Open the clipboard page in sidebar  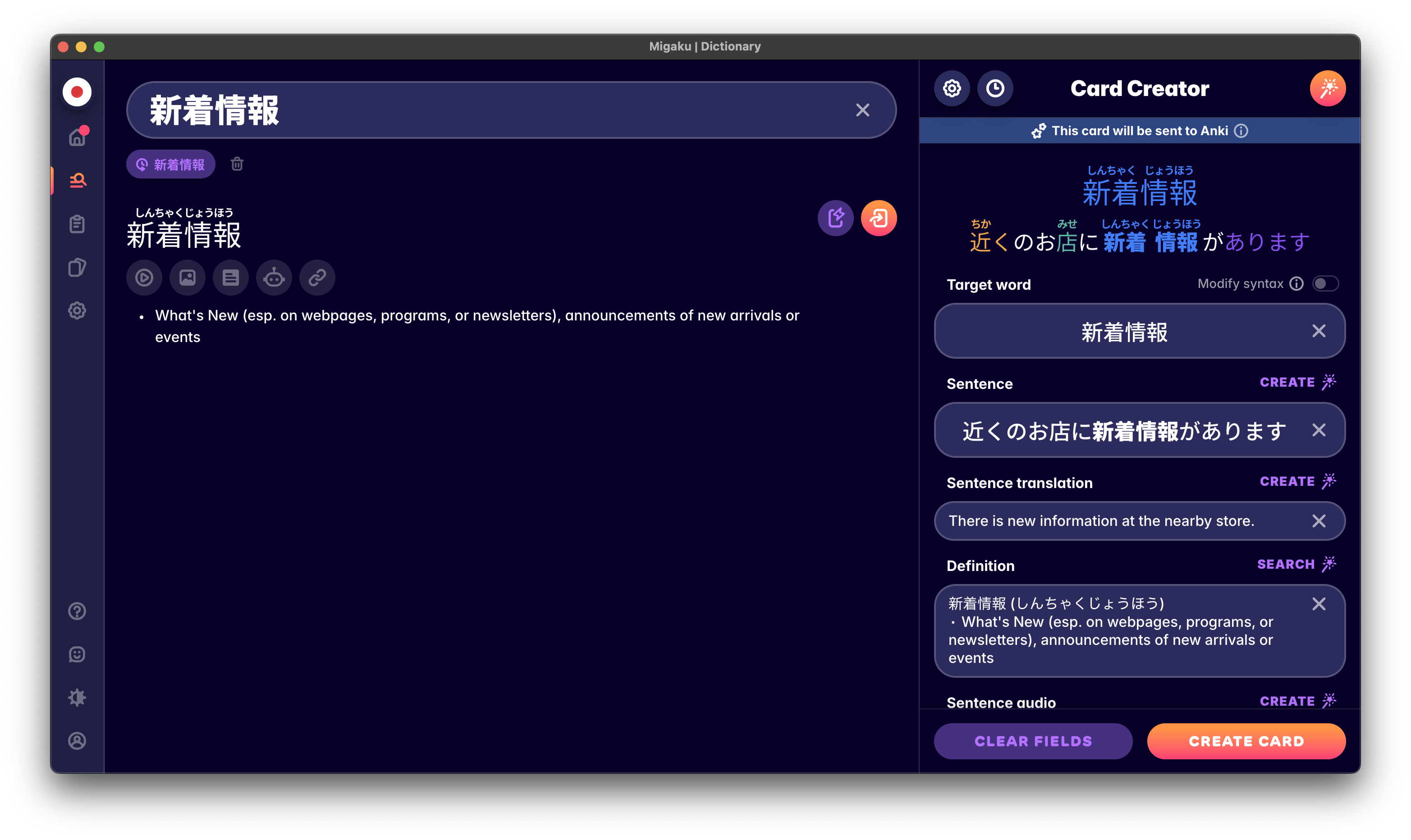tap(77, 224)
